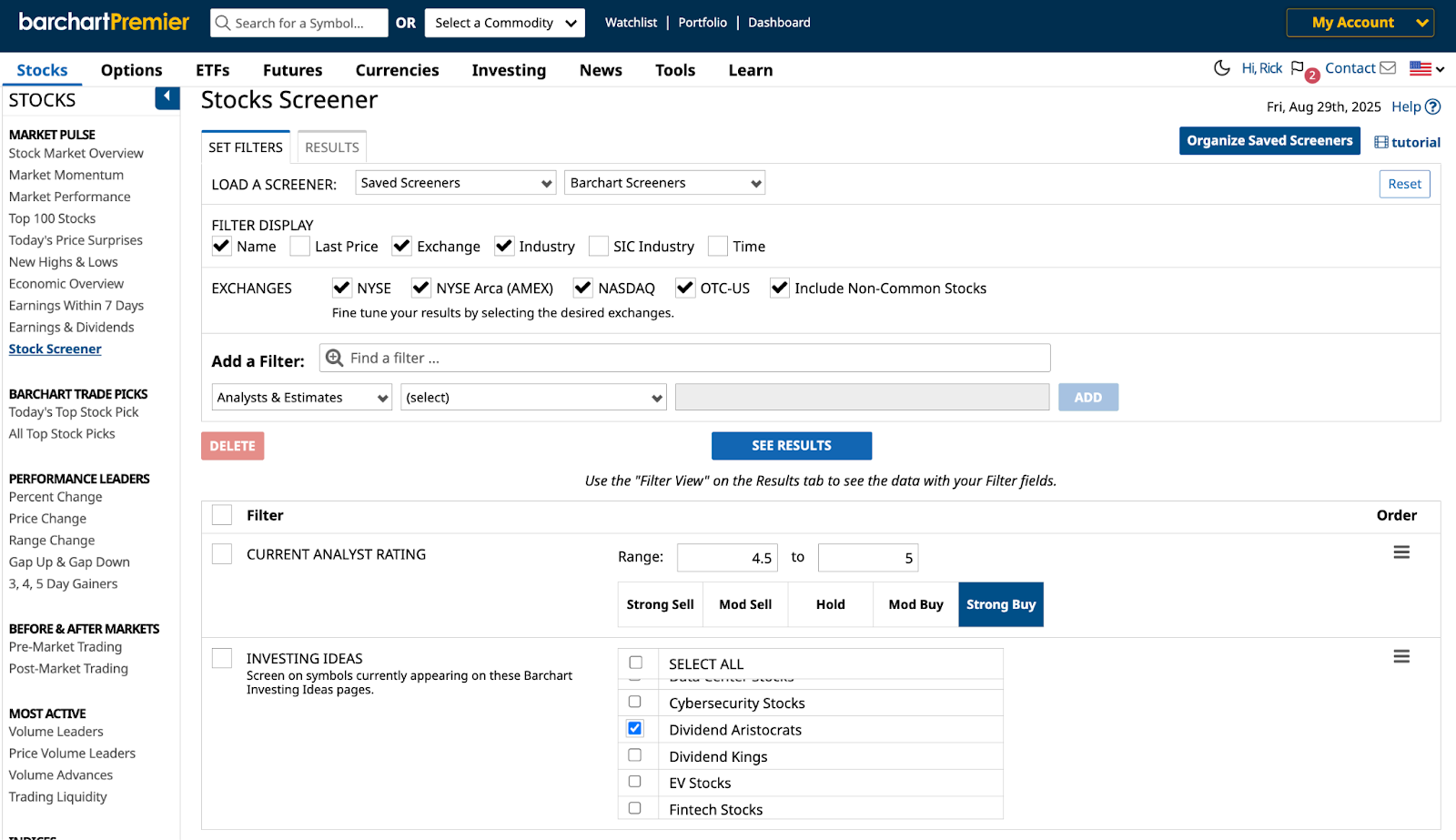Toggle dark mode moon icon
The height and width of the screenshot is (840, 1456).
pyautogui.click(x=1222, y=68)
